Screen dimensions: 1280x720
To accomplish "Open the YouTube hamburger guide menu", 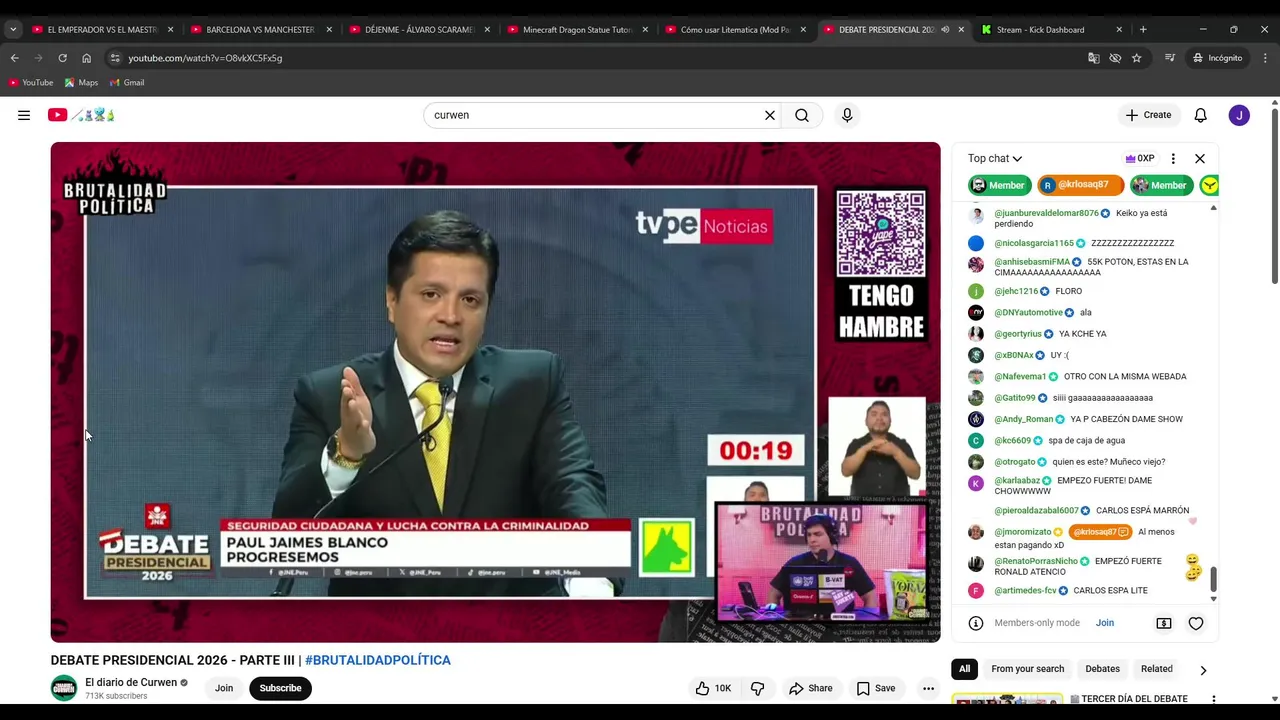I will pos(24,115).
